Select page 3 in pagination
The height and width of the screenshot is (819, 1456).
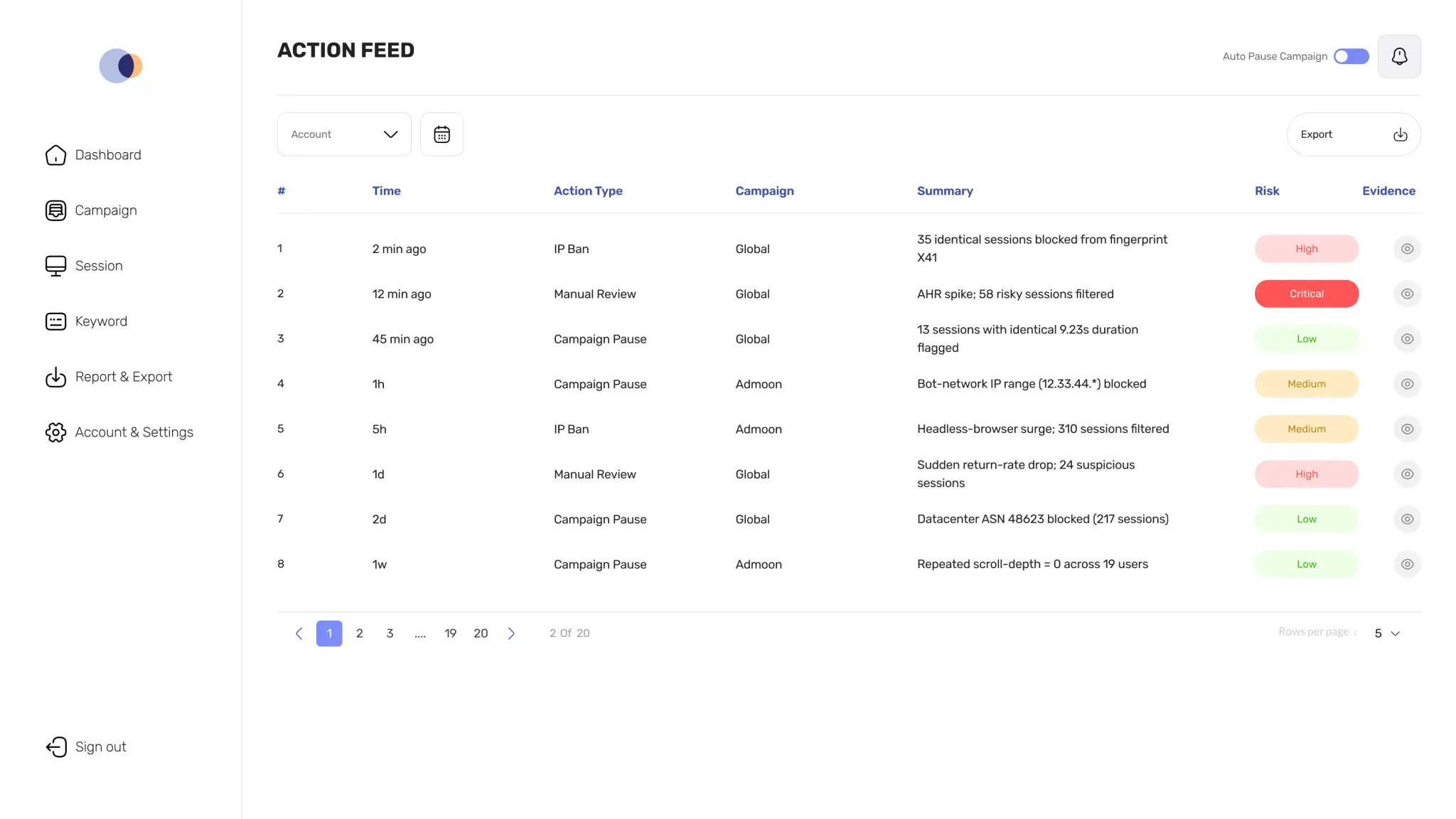pyautogui.click(x=390, y=633)
